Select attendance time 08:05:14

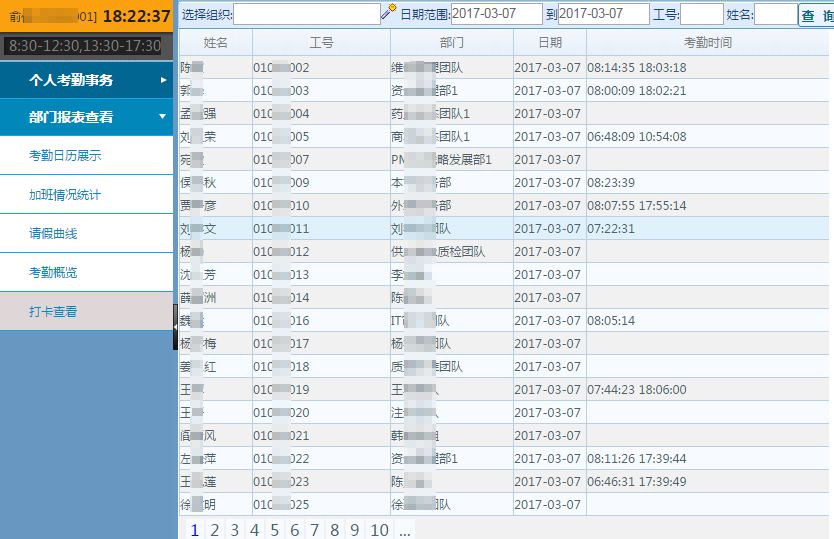[611, 321]
